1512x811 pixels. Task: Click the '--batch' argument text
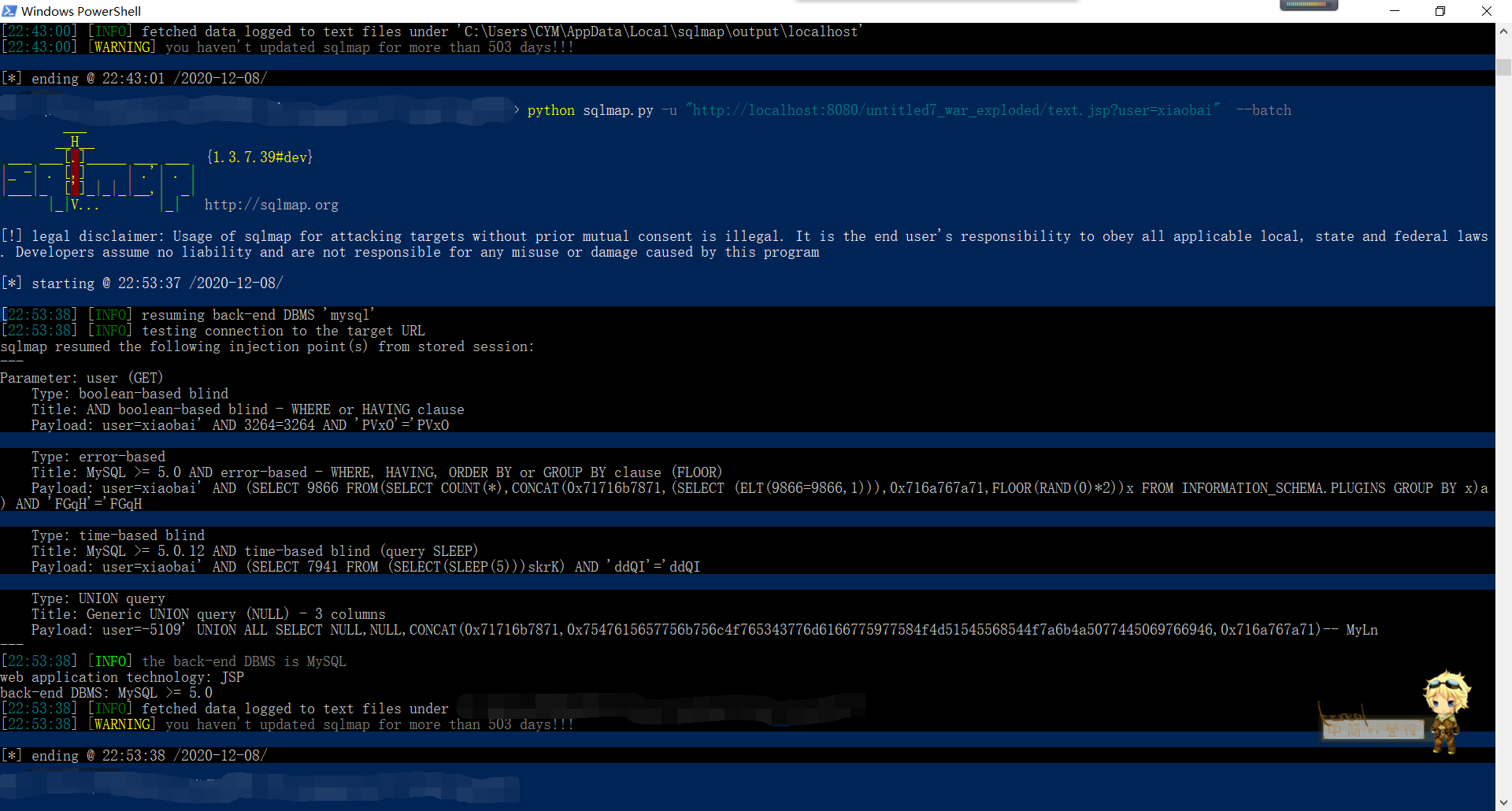[1264, 110]
